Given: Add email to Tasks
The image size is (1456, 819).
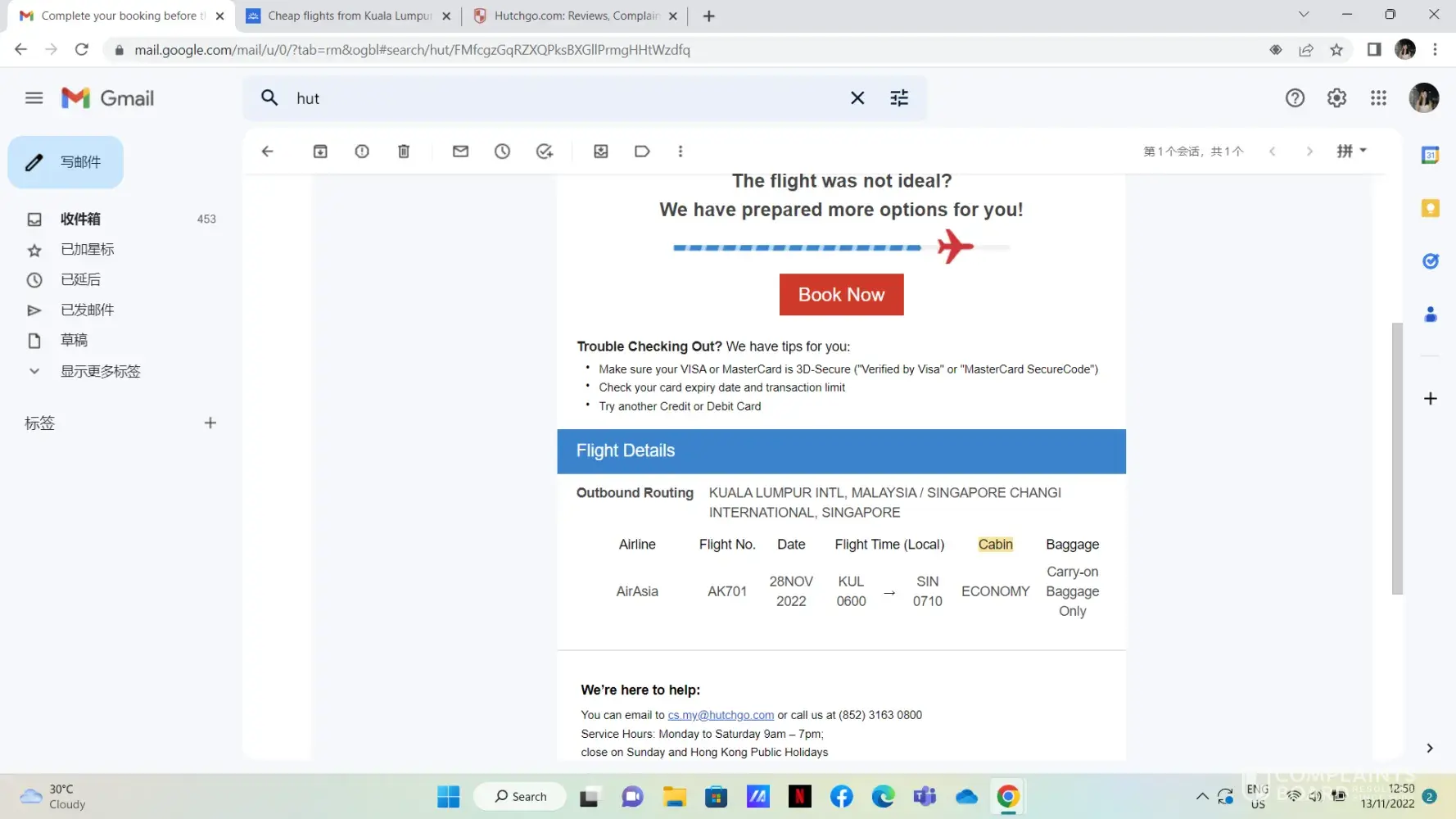Looking at the screenshot, I should point(545,152).
